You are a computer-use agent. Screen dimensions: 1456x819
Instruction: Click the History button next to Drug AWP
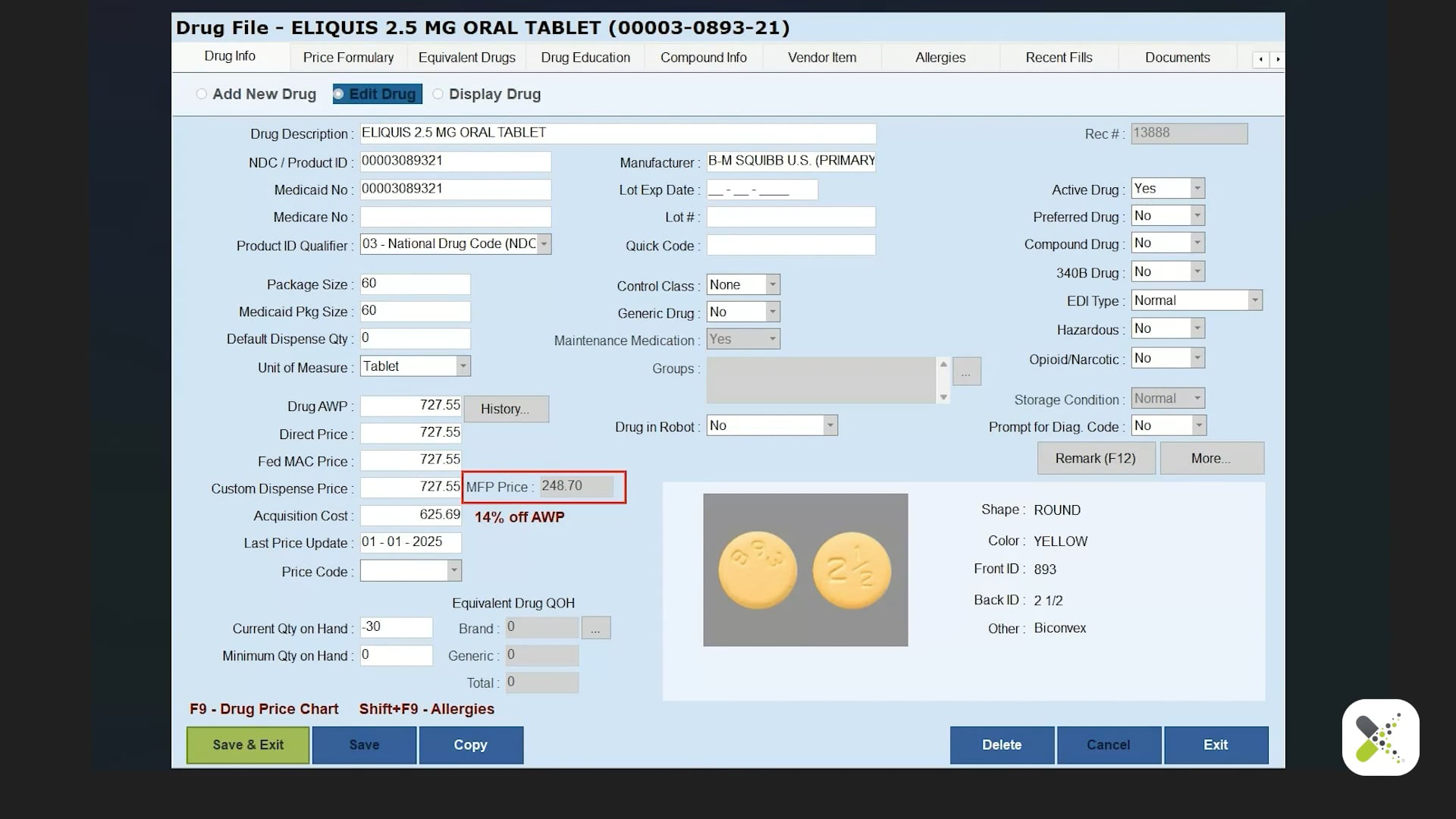pos(506,409)
